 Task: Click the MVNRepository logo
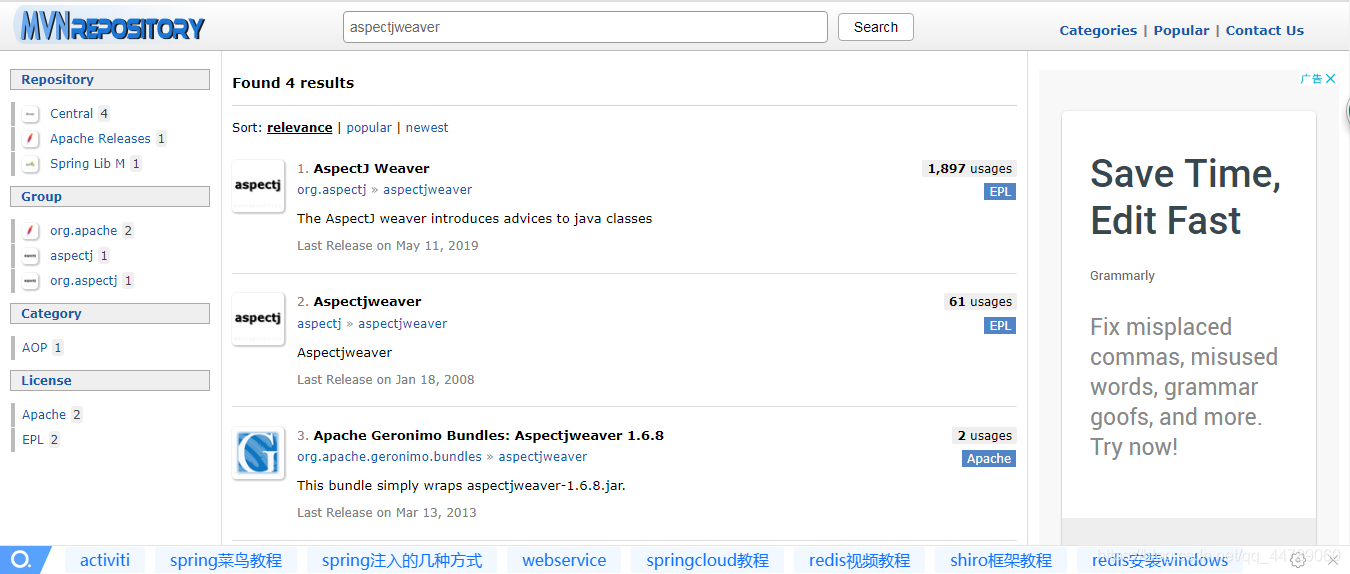tap(110, 27)
